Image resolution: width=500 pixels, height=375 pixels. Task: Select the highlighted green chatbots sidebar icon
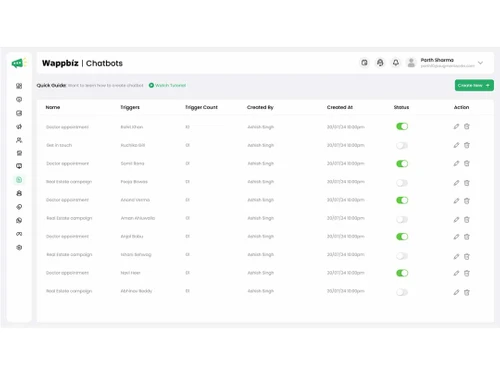click(x=19, y=180)
